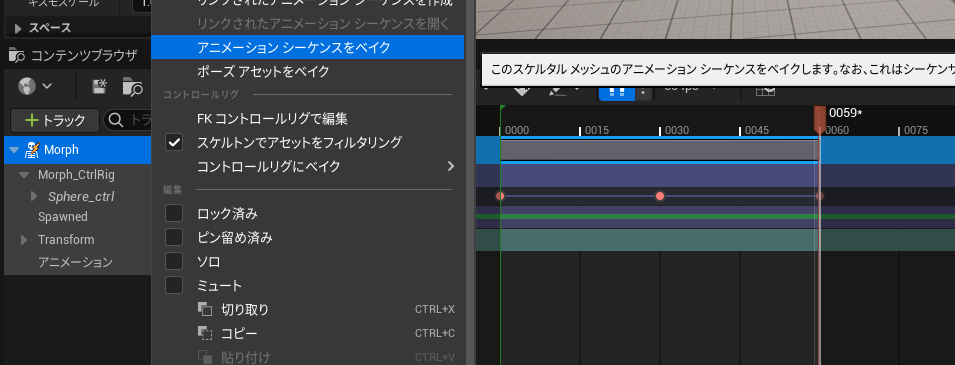Click the playhead marker at frame 0059
Screen dimensions: 955x365
point(820,119)
